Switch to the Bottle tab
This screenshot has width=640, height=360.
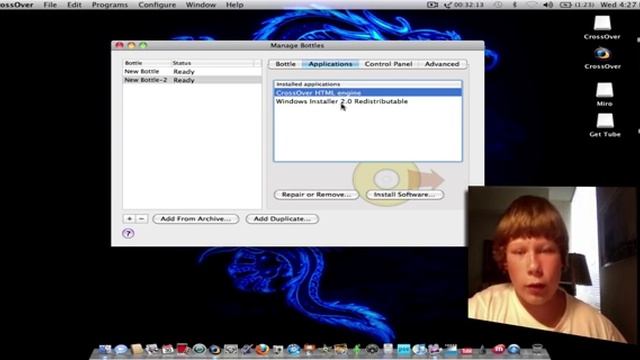pyautogui.click(x=285, y=64)
